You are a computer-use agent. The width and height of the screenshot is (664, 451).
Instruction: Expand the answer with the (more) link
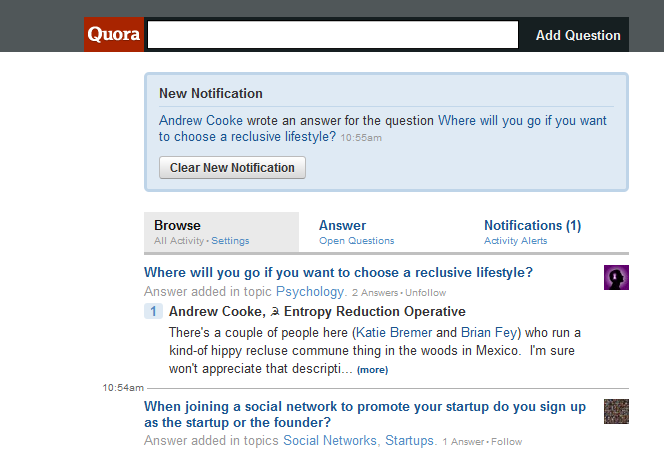pyautogui.click(x=372, y=370)
